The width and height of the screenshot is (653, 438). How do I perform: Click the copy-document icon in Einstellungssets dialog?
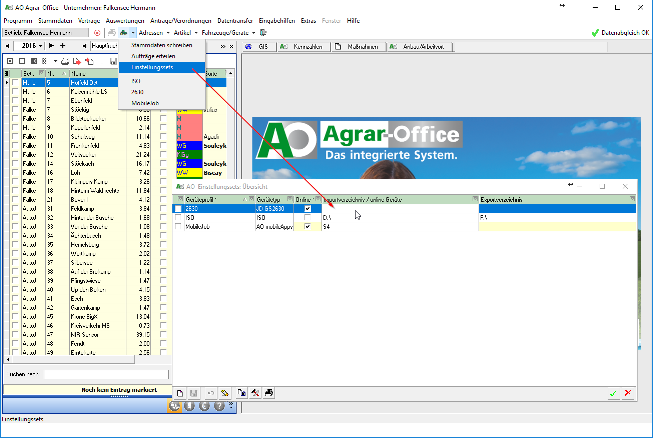coord(242,393)
